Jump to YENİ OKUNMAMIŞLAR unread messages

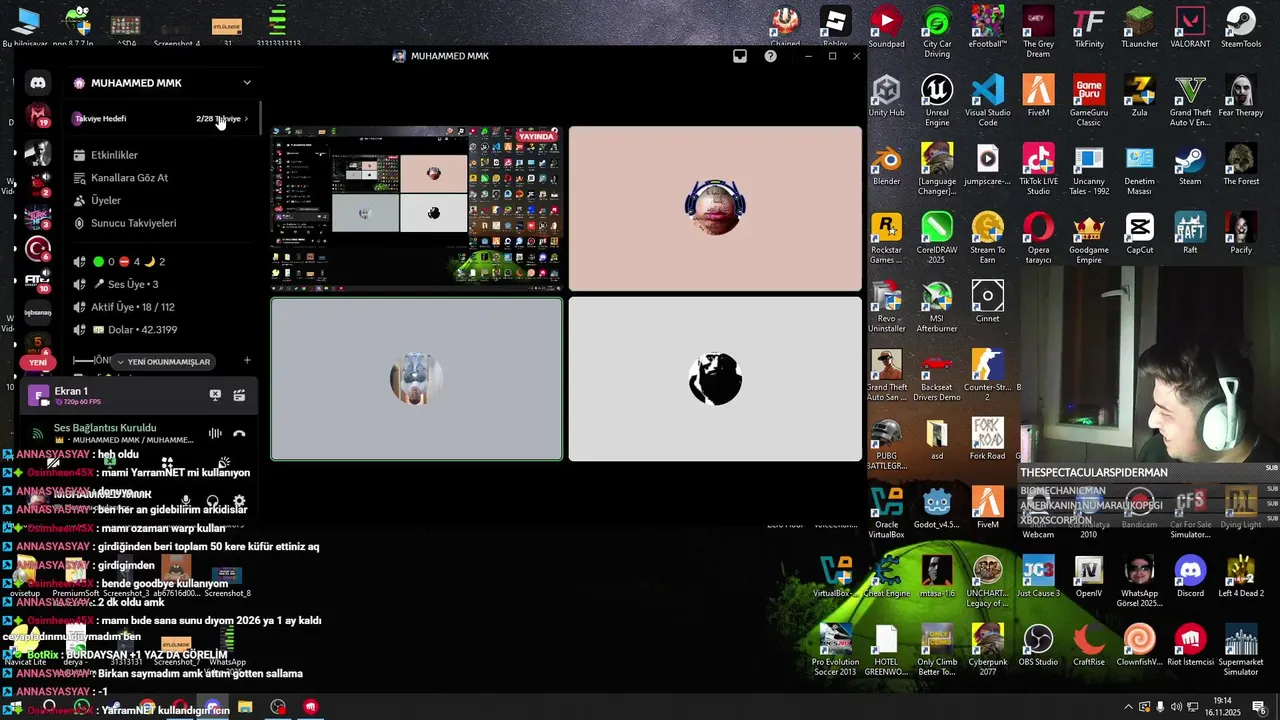coord(164,362)
